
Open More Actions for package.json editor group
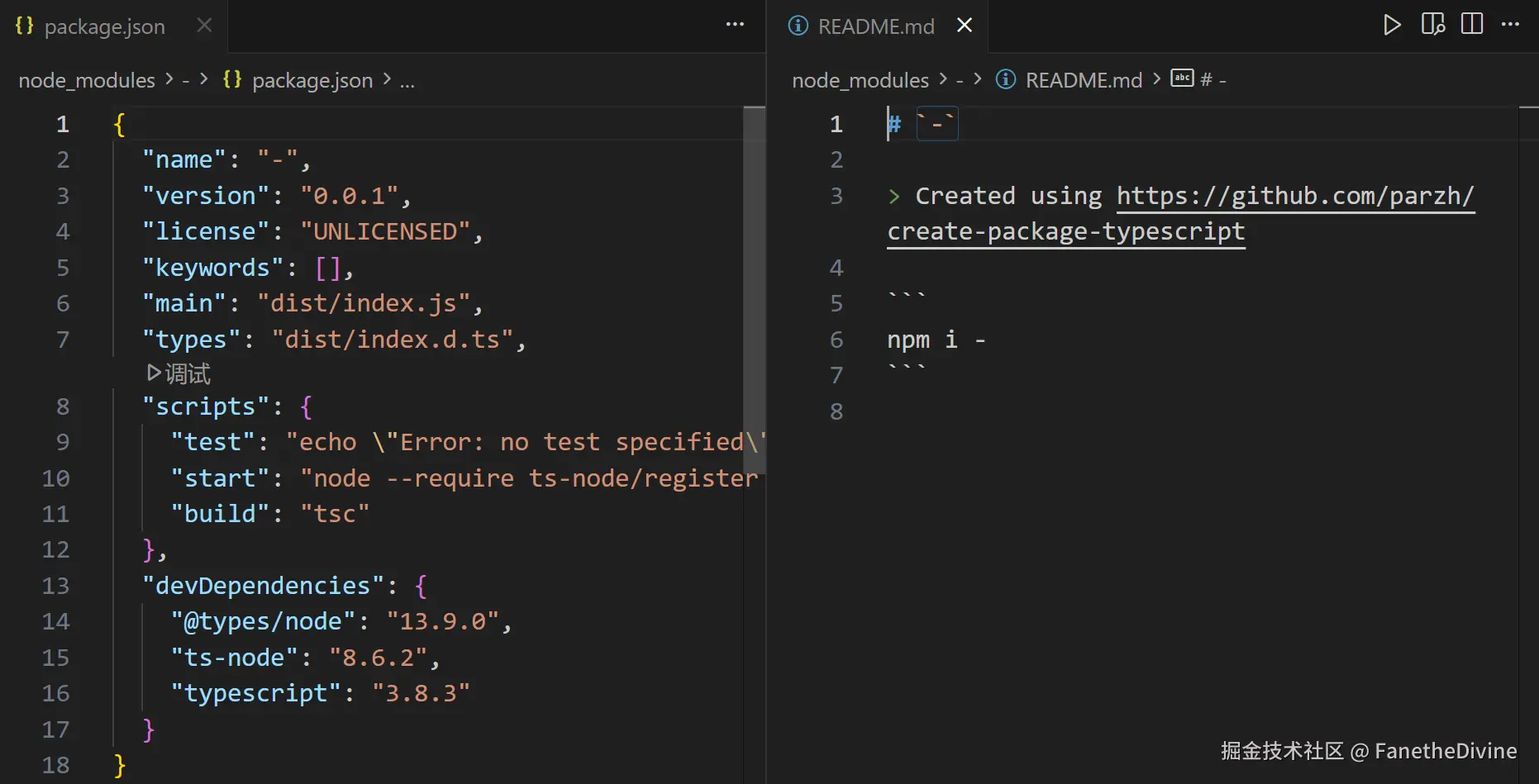click(735, 25)
